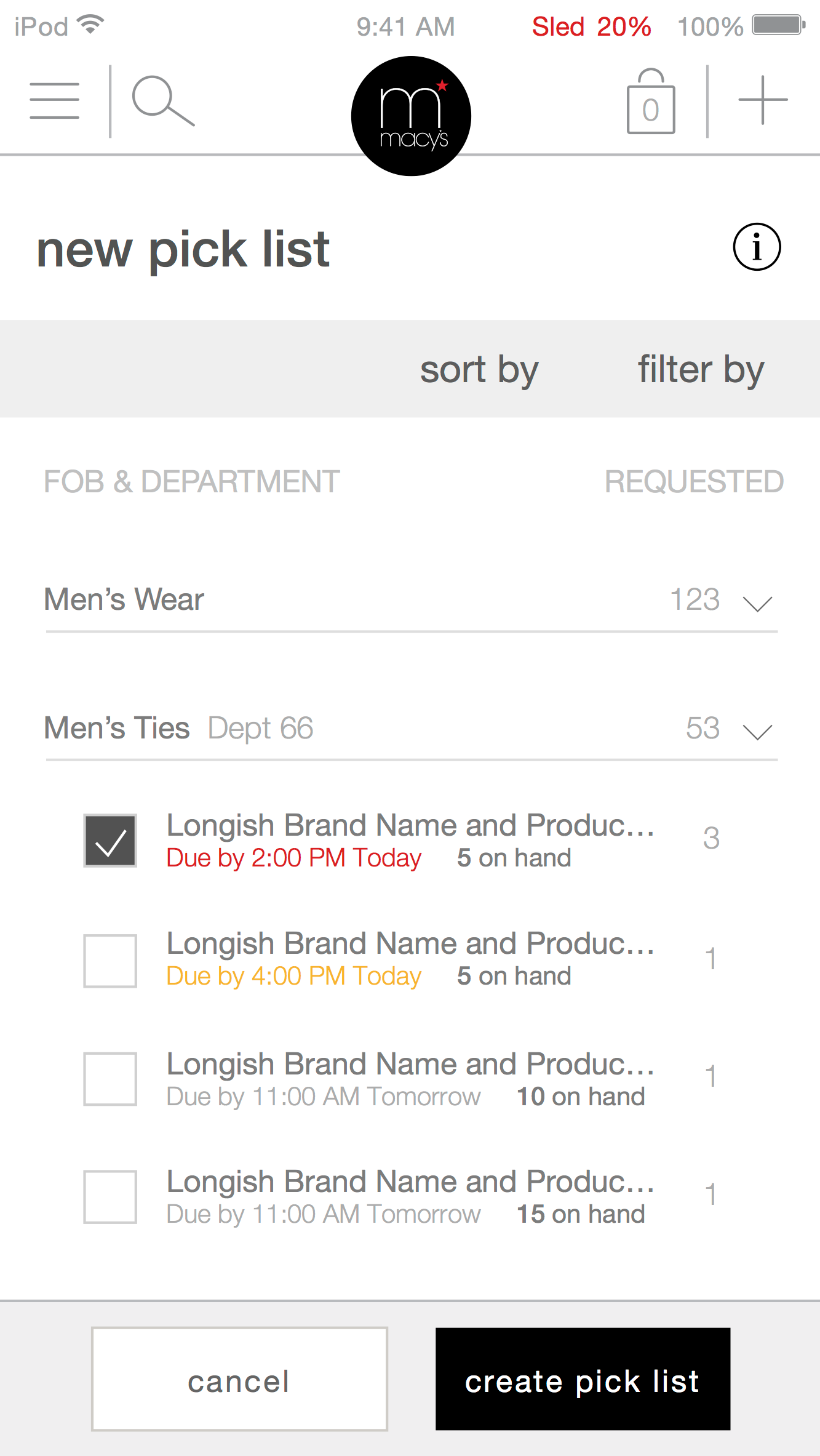Tap the search magnifier icon
820x1456 pixels.
pos(162,101)
